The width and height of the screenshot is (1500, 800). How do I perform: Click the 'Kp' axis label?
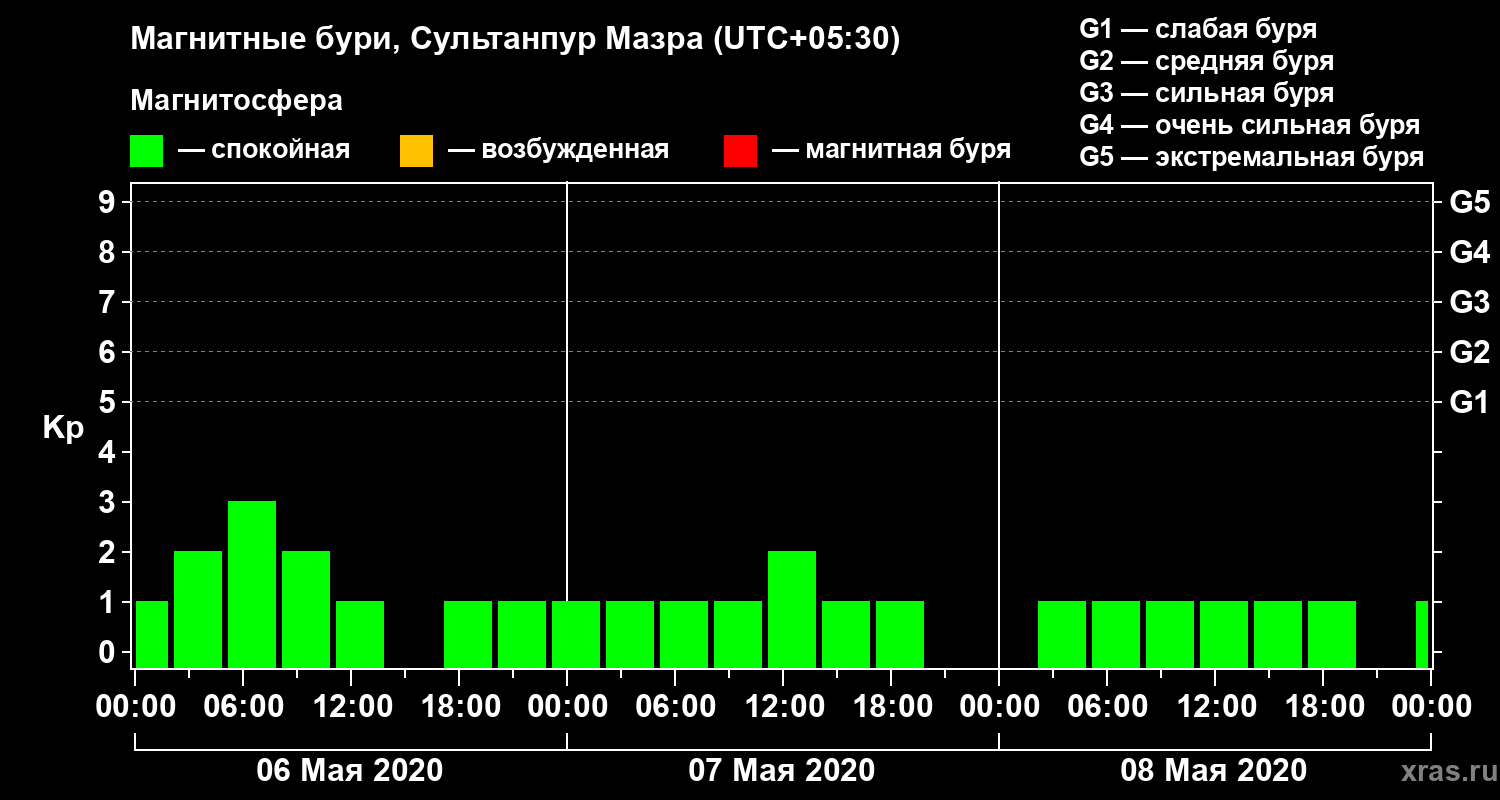(63, 427)
